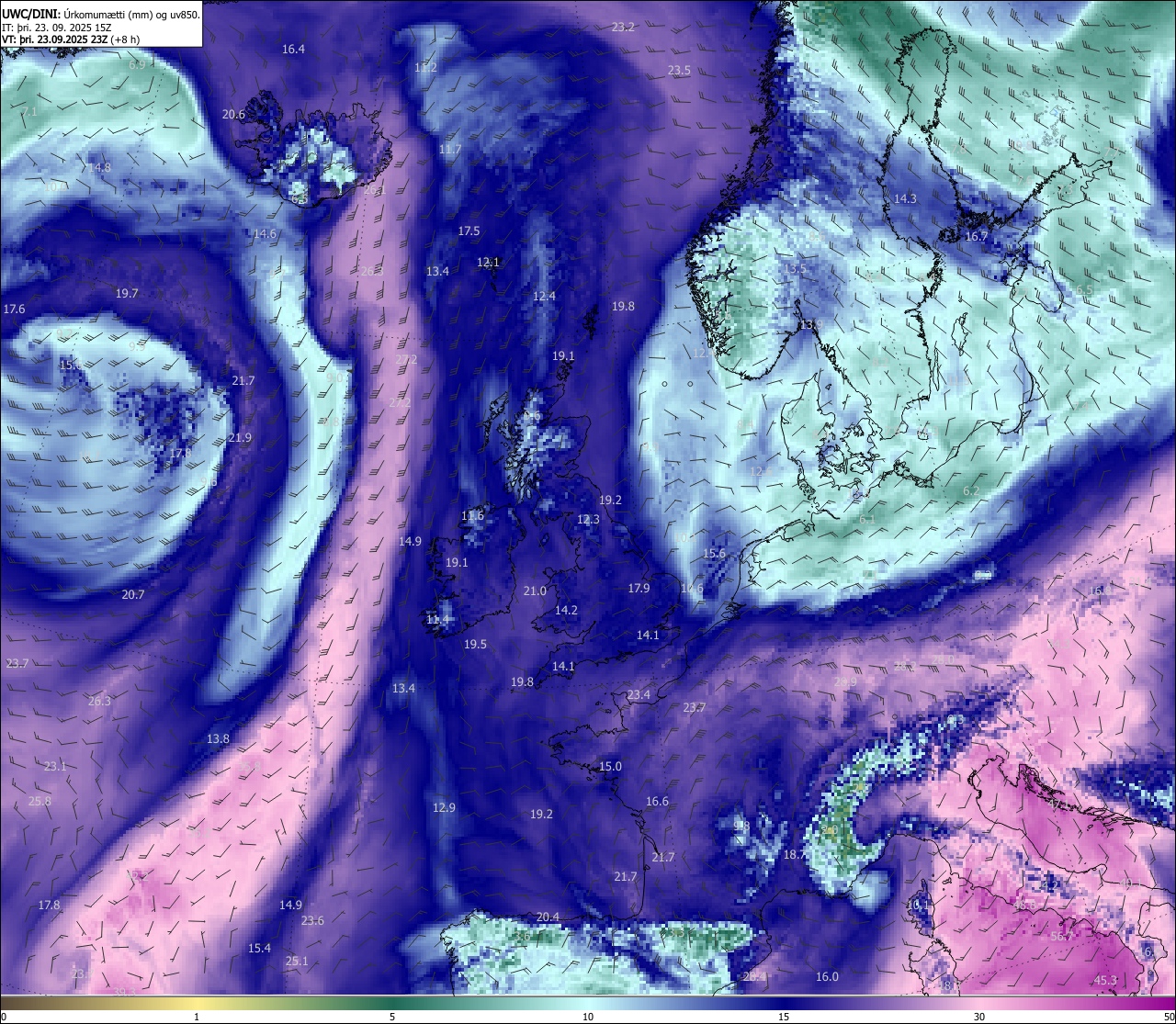Select the 21.9 value label
This screenshot has height=1024, width=1176.
click(x=240, y=438)
